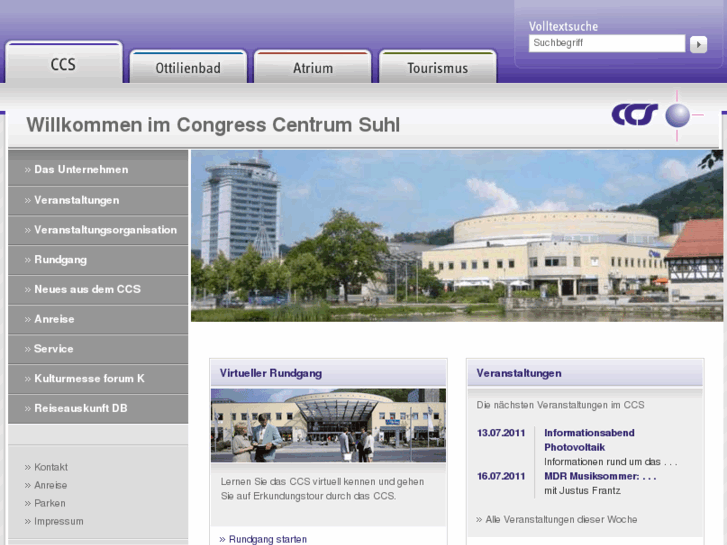Click the date 13.07.2011
727x545 pixels.
click(501, 433)
